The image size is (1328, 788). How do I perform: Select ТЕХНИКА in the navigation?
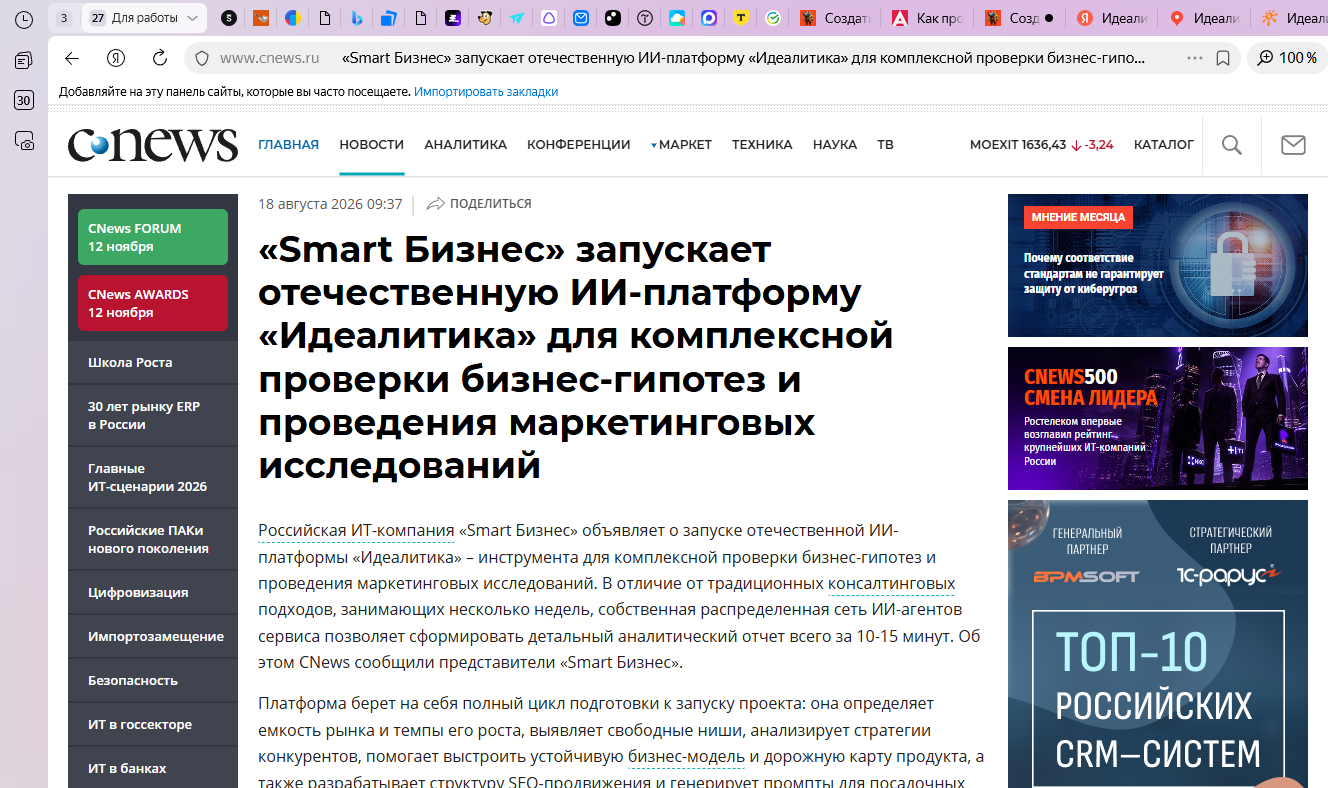pyautogui.click(x=762, y=145)
